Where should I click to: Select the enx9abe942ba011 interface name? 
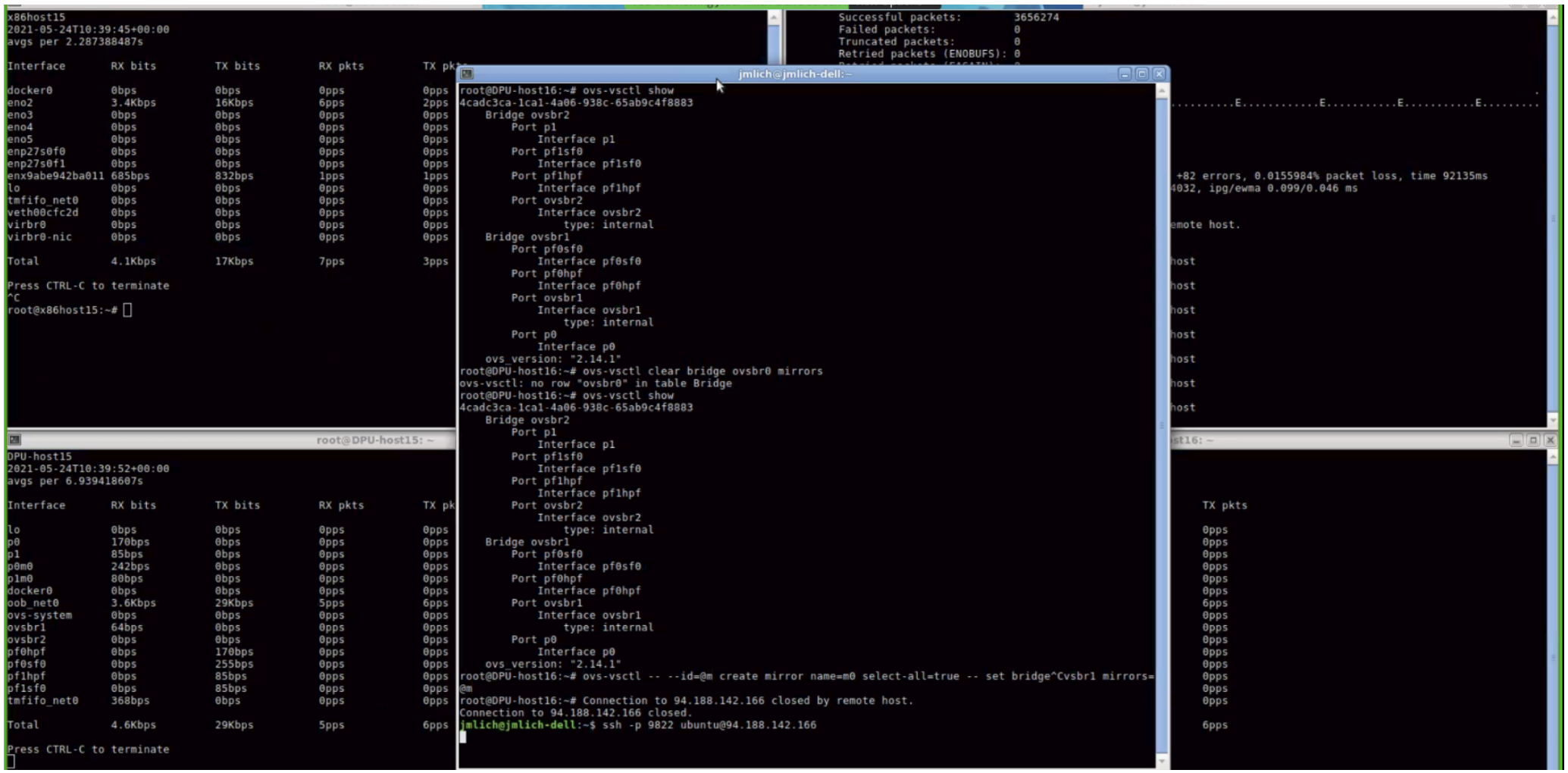pyautogui.click(x=56, y=176)
